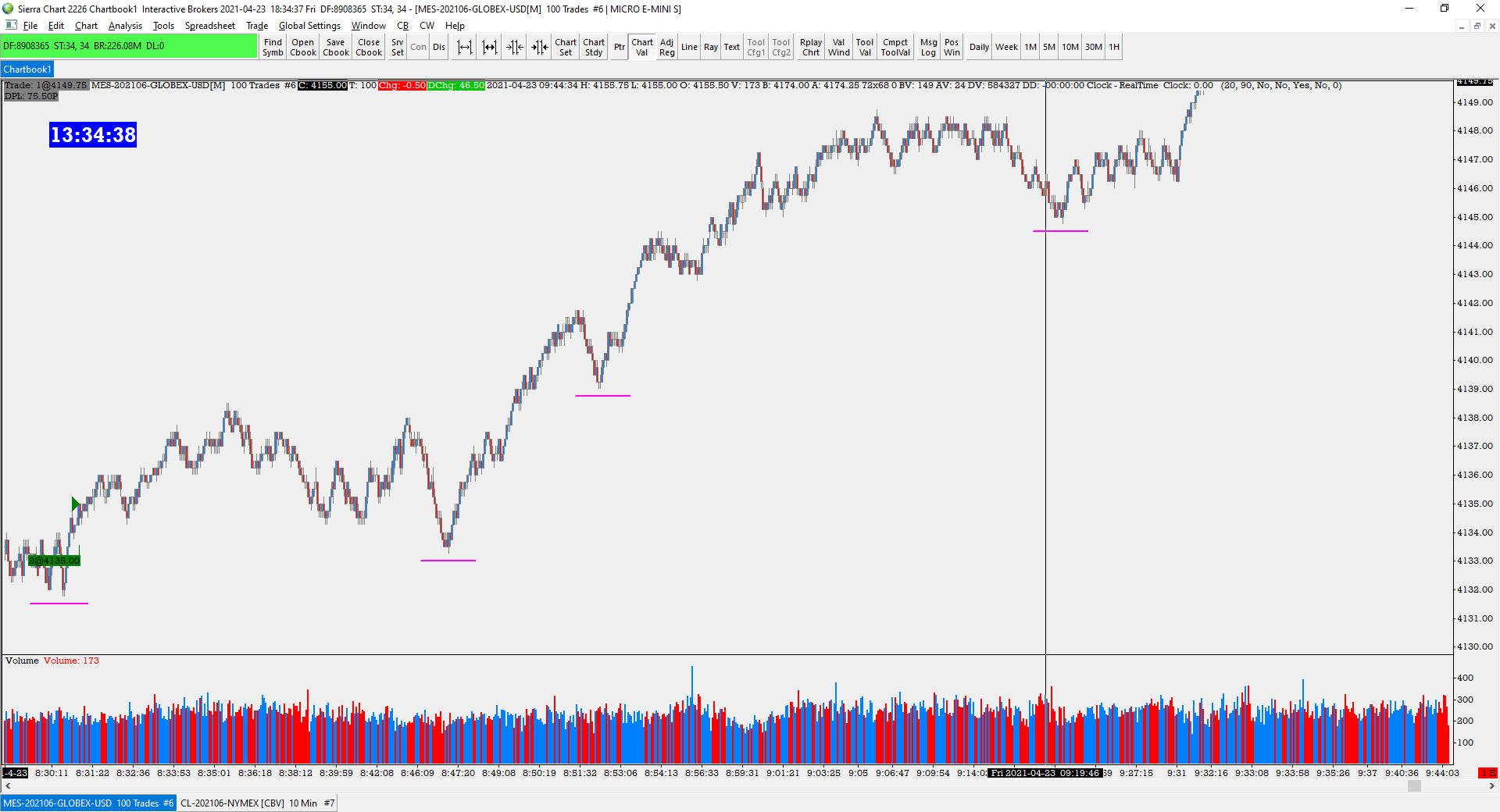Open the Edit menu
The image size is (1500, 812).
tap(56, 26)
